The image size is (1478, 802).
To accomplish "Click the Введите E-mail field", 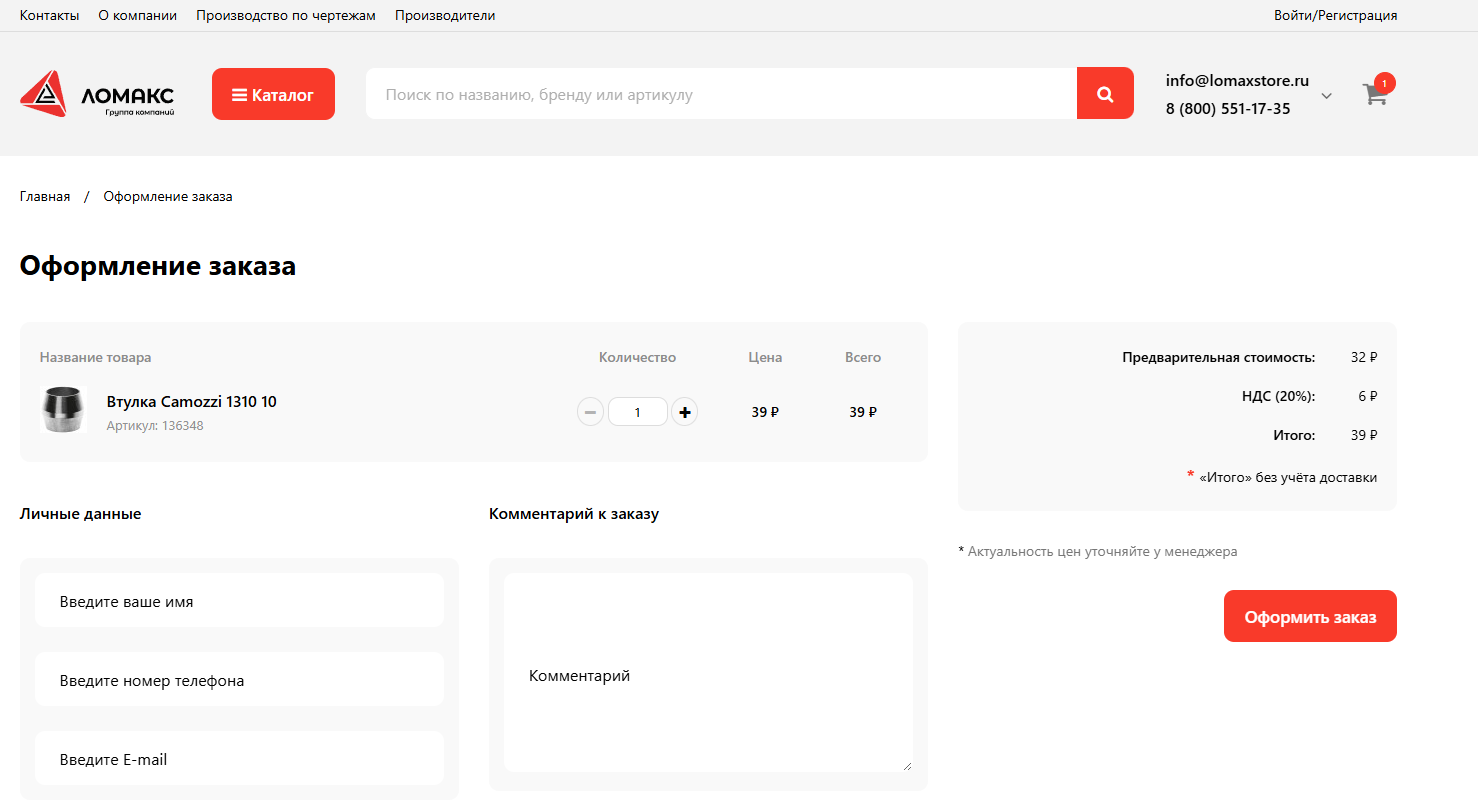I will tap(239, 759).
